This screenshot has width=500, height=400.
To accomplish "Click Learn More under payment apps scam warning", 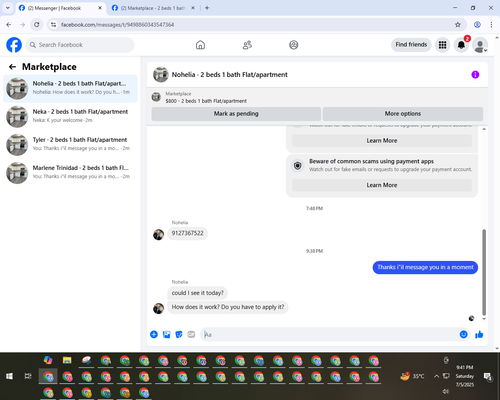I will pos(382,185).
